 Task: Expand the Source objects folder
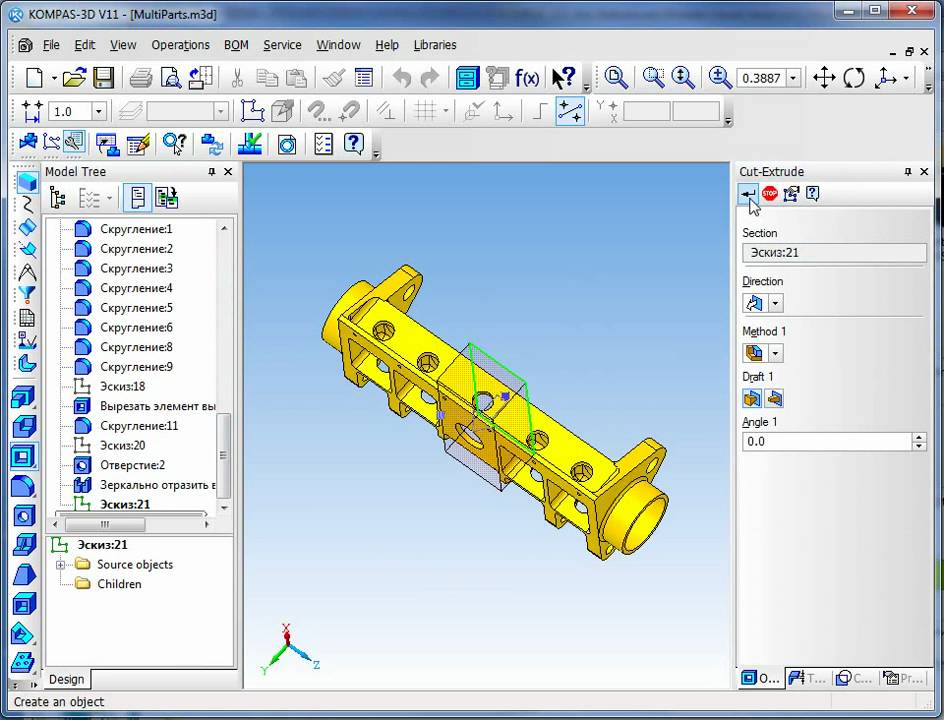click(61, 565)
